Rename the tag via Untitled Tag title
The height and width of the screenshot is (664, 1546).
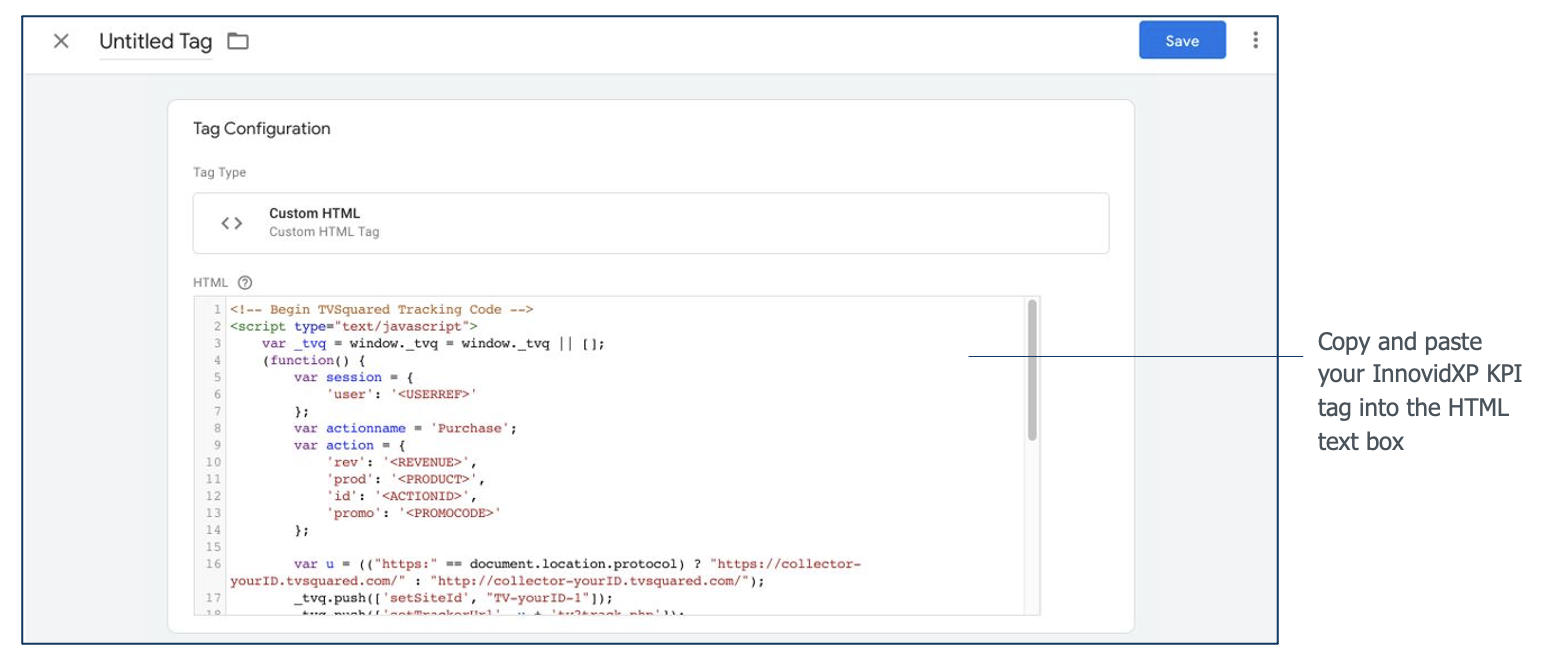click(155, 42)
